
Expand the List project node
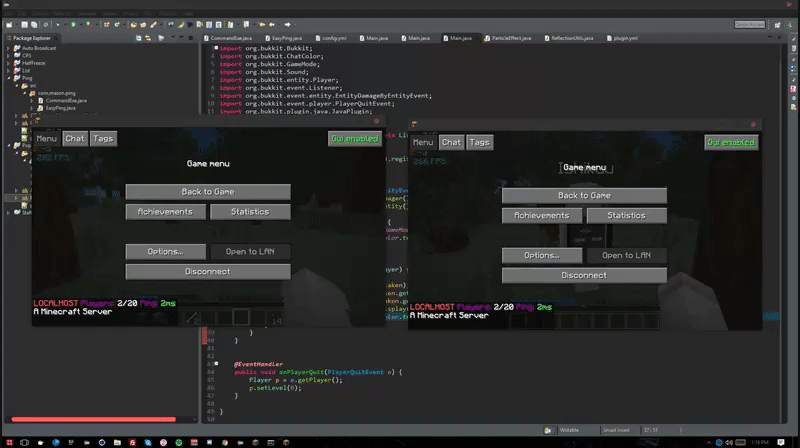pos(8,70)
